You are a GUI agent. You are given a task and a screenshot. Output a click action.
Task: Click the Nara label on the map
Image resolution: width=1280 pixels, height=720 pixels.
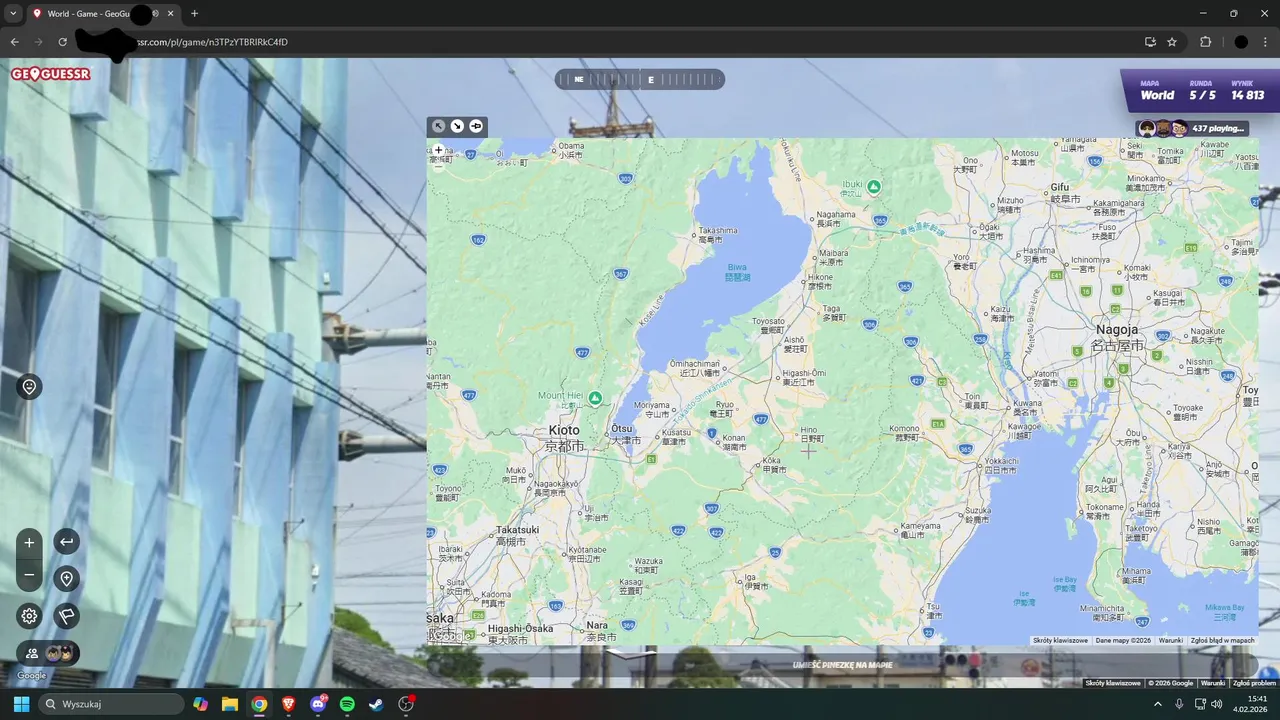click(x=597, y=625)
